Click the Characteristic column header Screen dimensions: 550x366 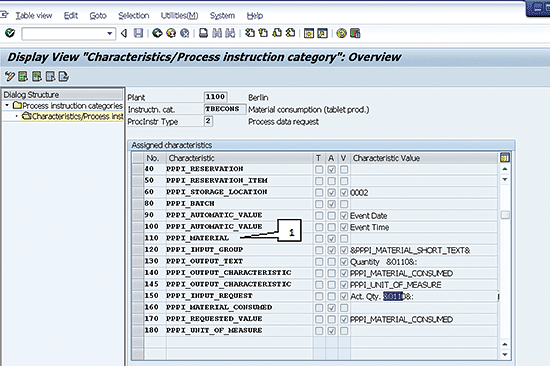point(240,158)
